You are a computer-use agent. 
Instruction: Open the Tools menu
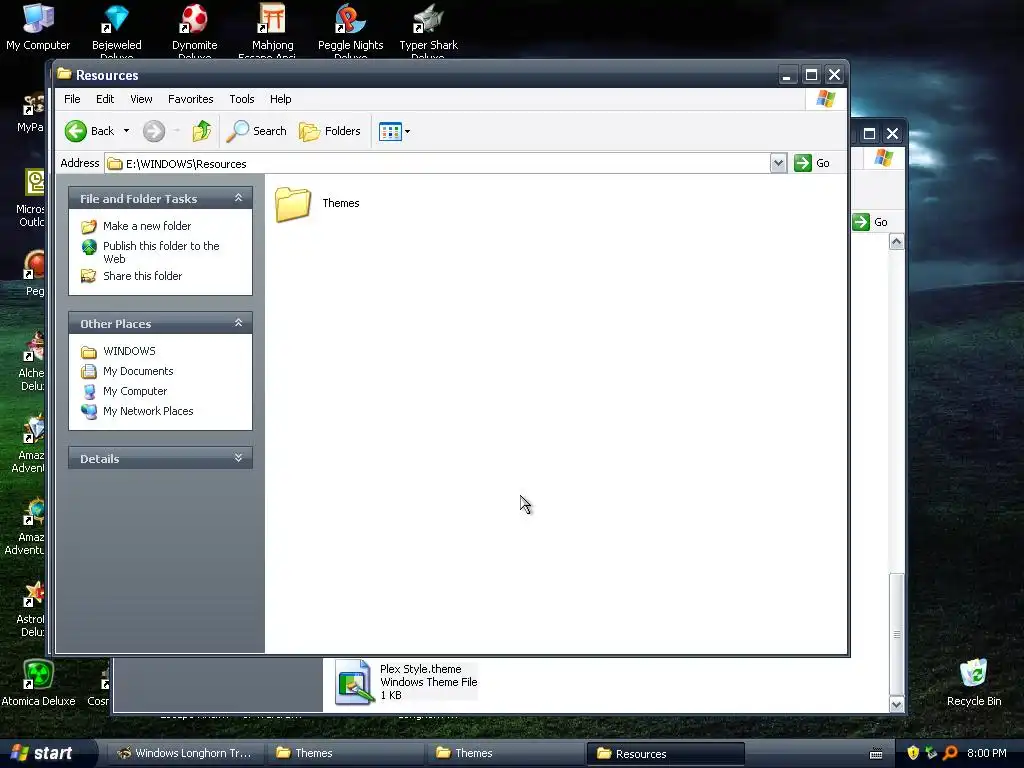click(x=242, y=99)
